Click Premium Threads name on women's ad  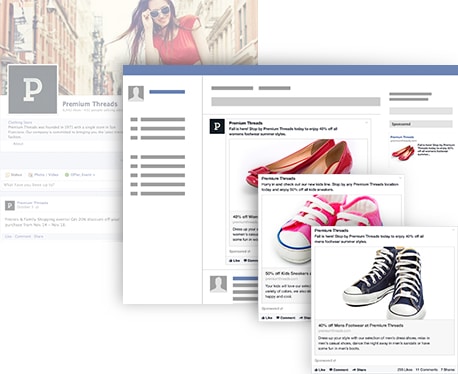click(246, 123)
